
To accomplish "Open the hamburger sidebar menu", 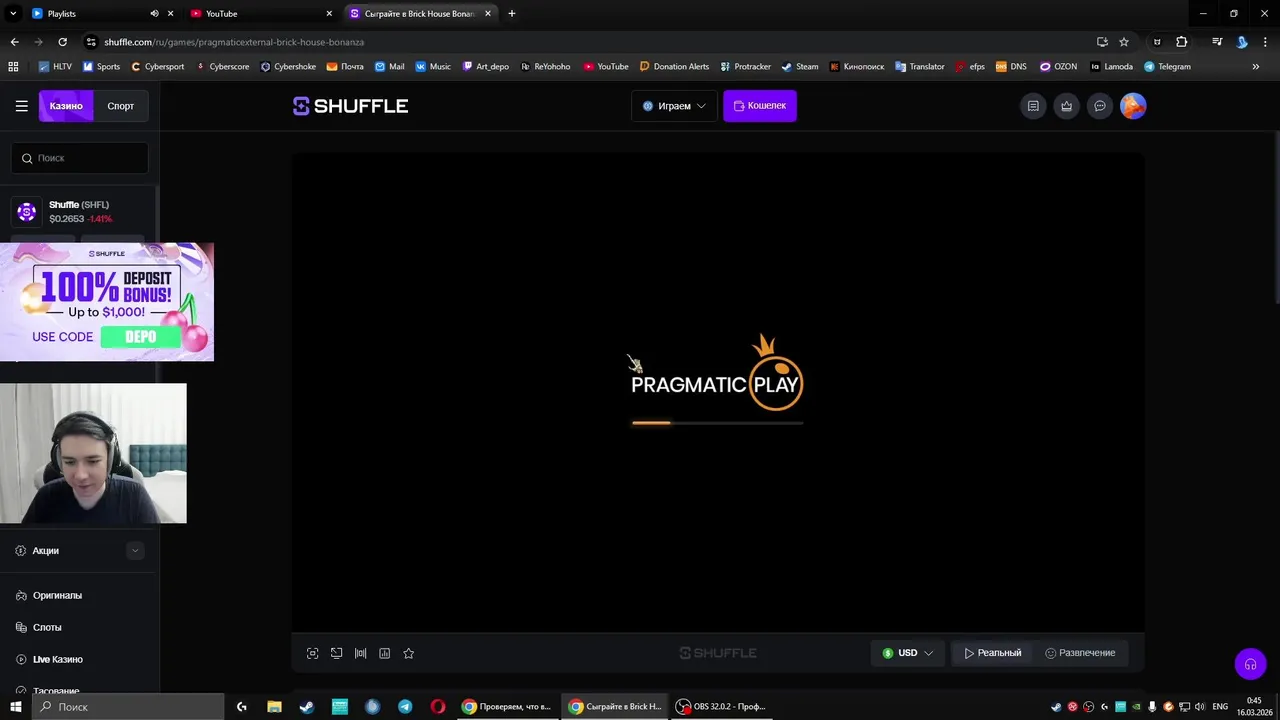I will (21, 106).
